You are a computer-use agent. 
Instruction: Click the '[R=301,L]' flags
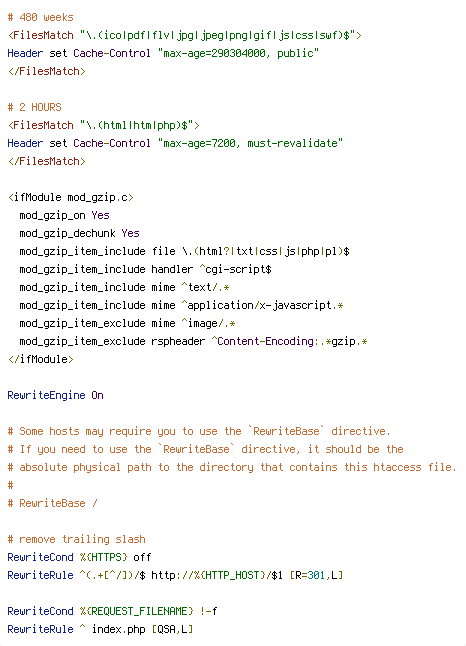tap(316, 575)
